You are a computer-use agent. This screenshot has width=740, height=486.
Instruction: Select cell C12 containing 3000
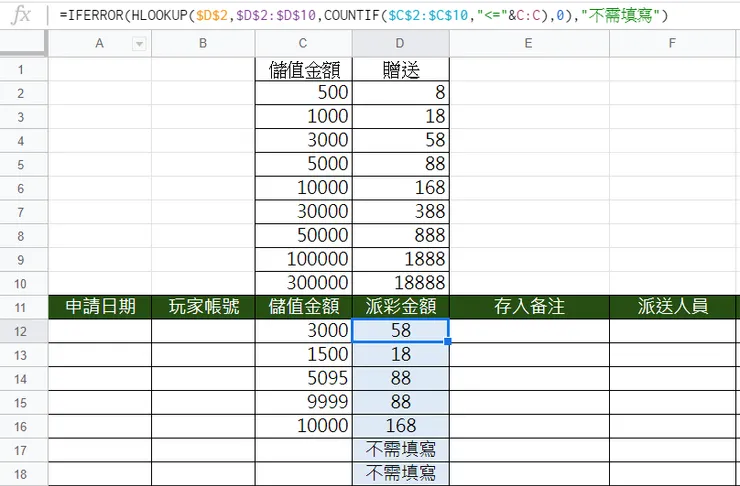coord(303,331)
